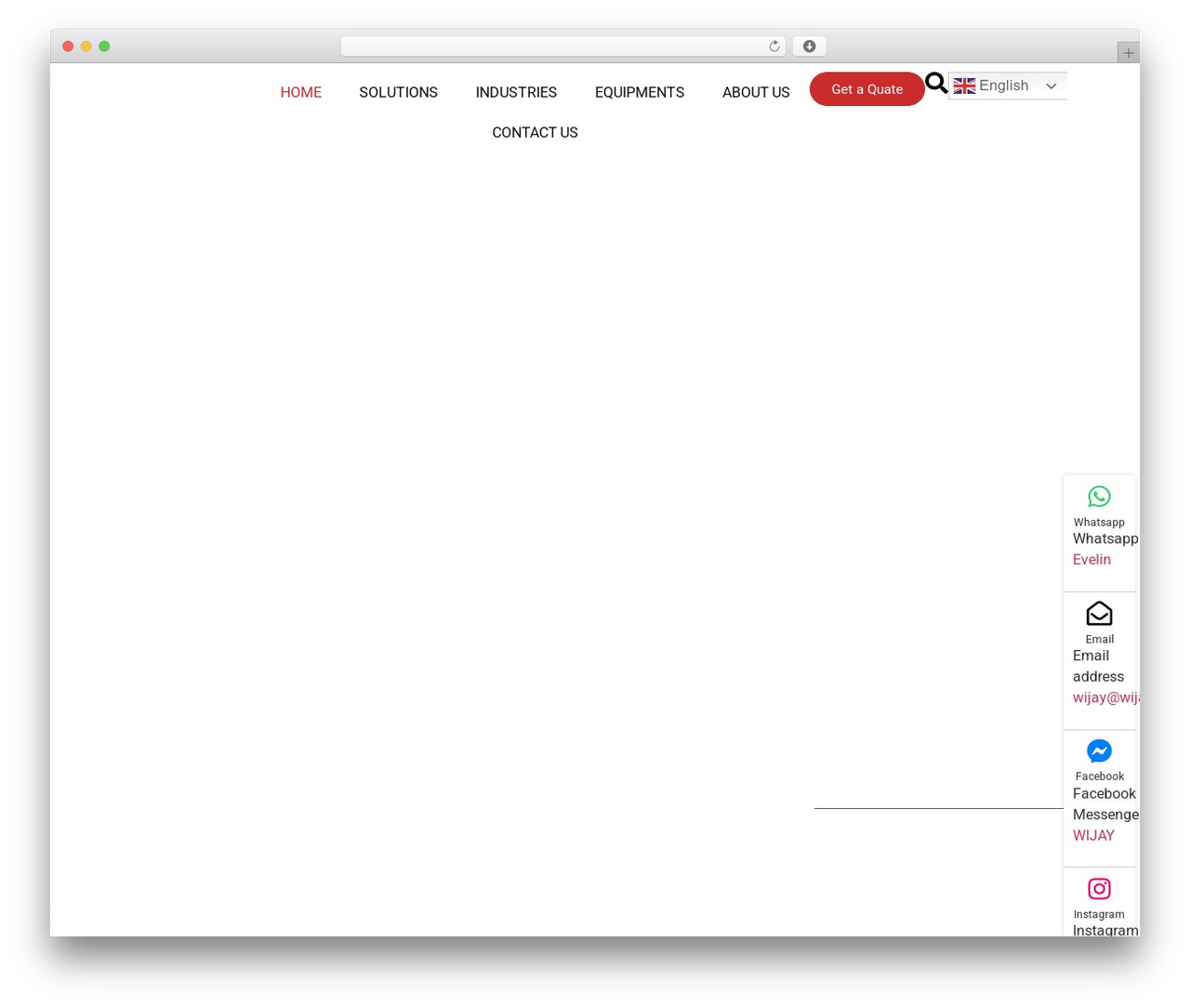Viewport: 1190px width, 1008px height.
Task: Open the Evelin WhatsApp contact link
Action: [1091, 559]
